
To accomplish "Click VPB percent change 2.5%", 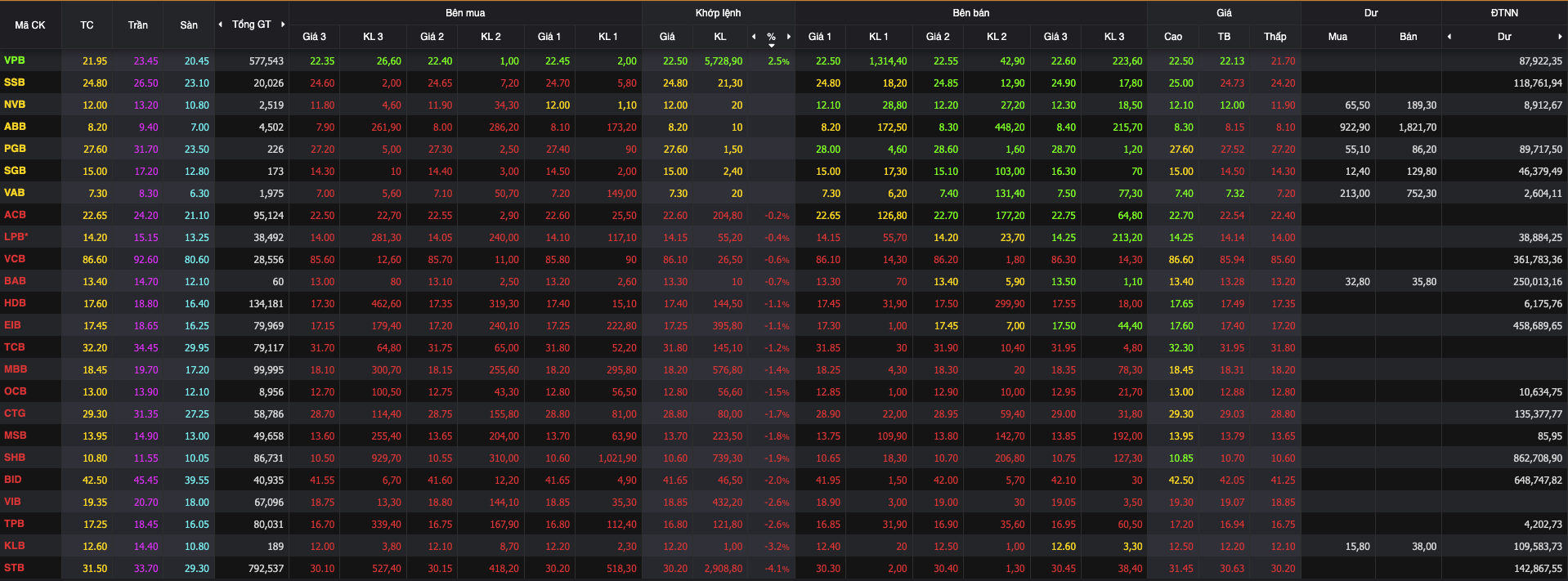I will [778, 61].
